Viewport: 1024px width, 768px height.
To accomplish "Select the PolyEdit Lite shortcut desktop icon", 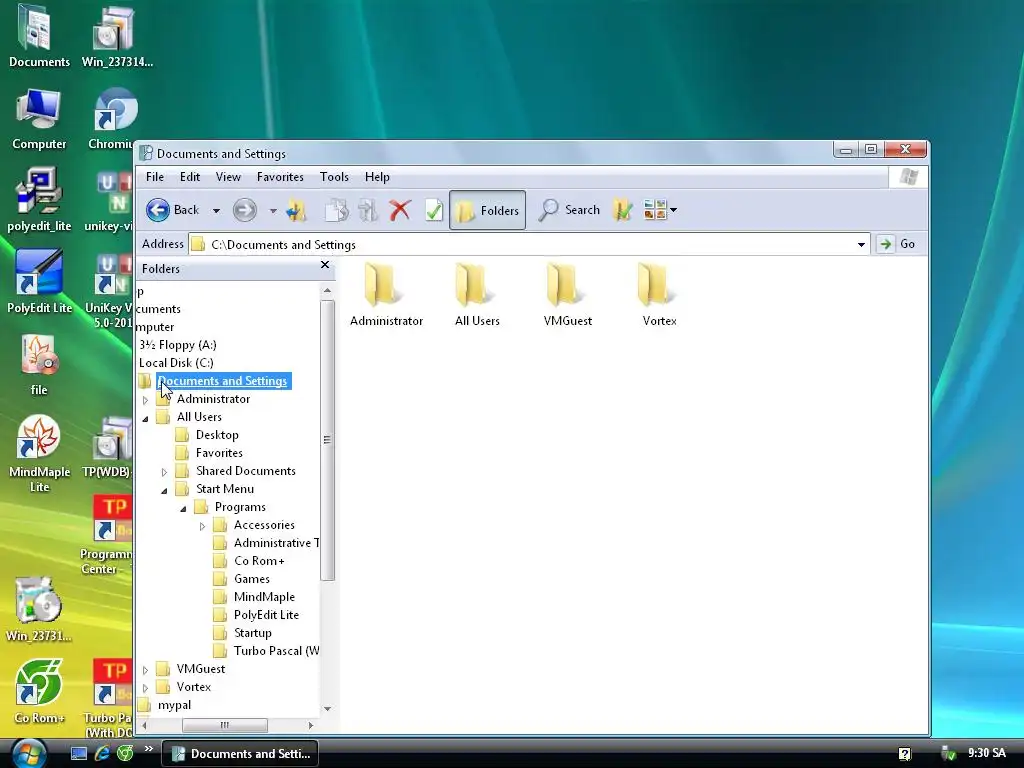I will click(39, 282).
